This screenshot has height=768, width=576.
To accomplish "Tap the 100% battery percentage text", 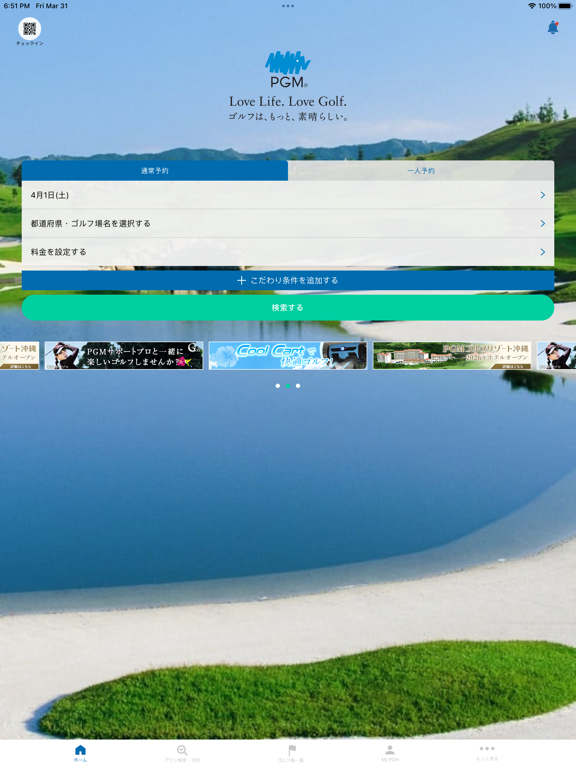I will coord(547,6).
